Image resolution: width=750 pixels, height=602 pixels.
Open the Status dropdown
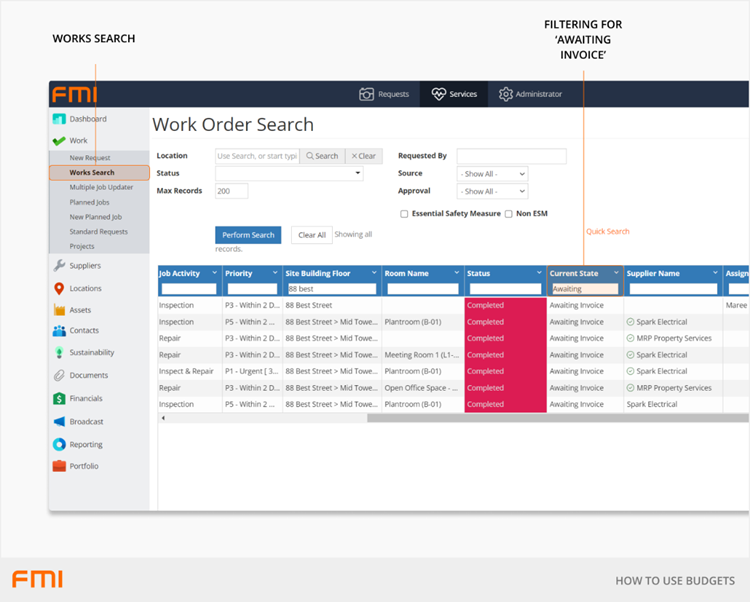click(x=289, y=174)
